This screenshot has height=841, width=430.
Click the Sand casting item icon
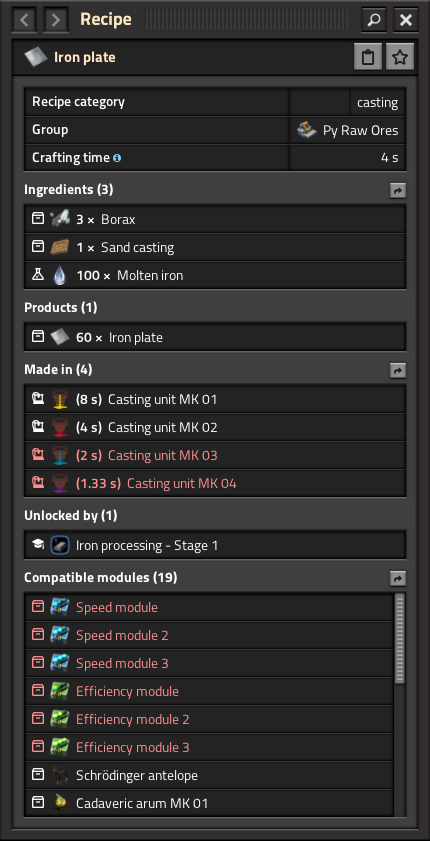(60, 247)
